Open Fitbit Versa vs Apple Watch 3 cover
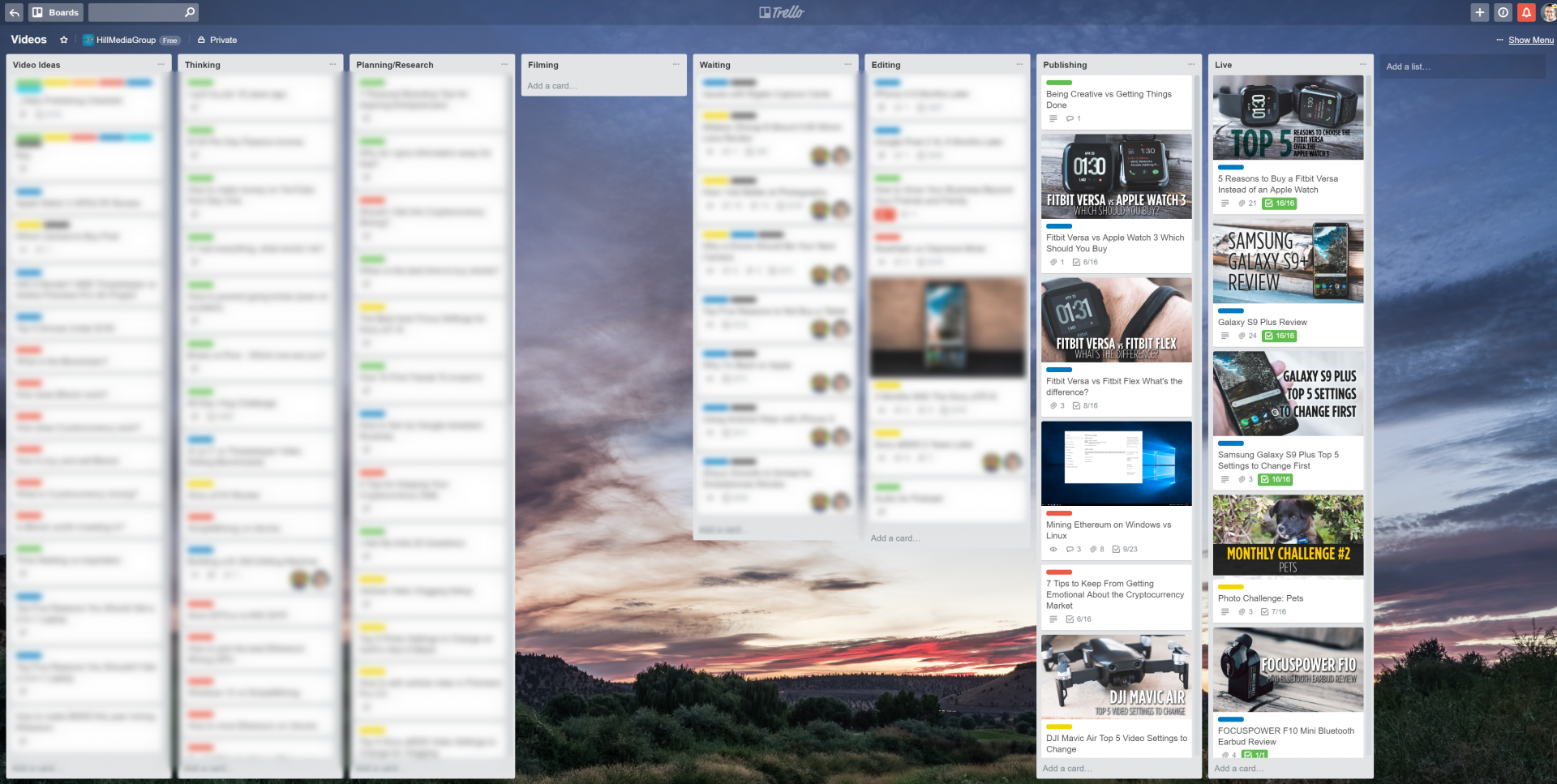 tap(1117, 176)
